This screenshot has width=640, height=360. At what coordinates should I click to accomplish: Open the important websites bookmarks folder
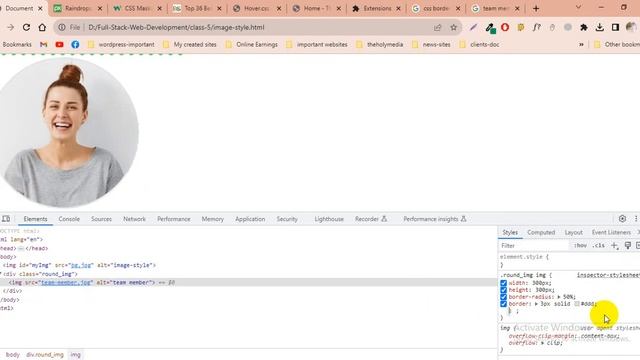[x=316, y=44]
